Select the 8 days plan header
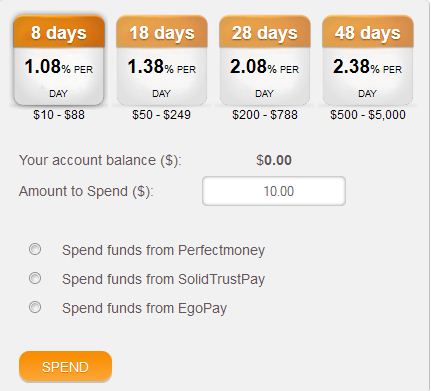The height and width of the screenshot is (391, 431). click(x=59, y=32)
